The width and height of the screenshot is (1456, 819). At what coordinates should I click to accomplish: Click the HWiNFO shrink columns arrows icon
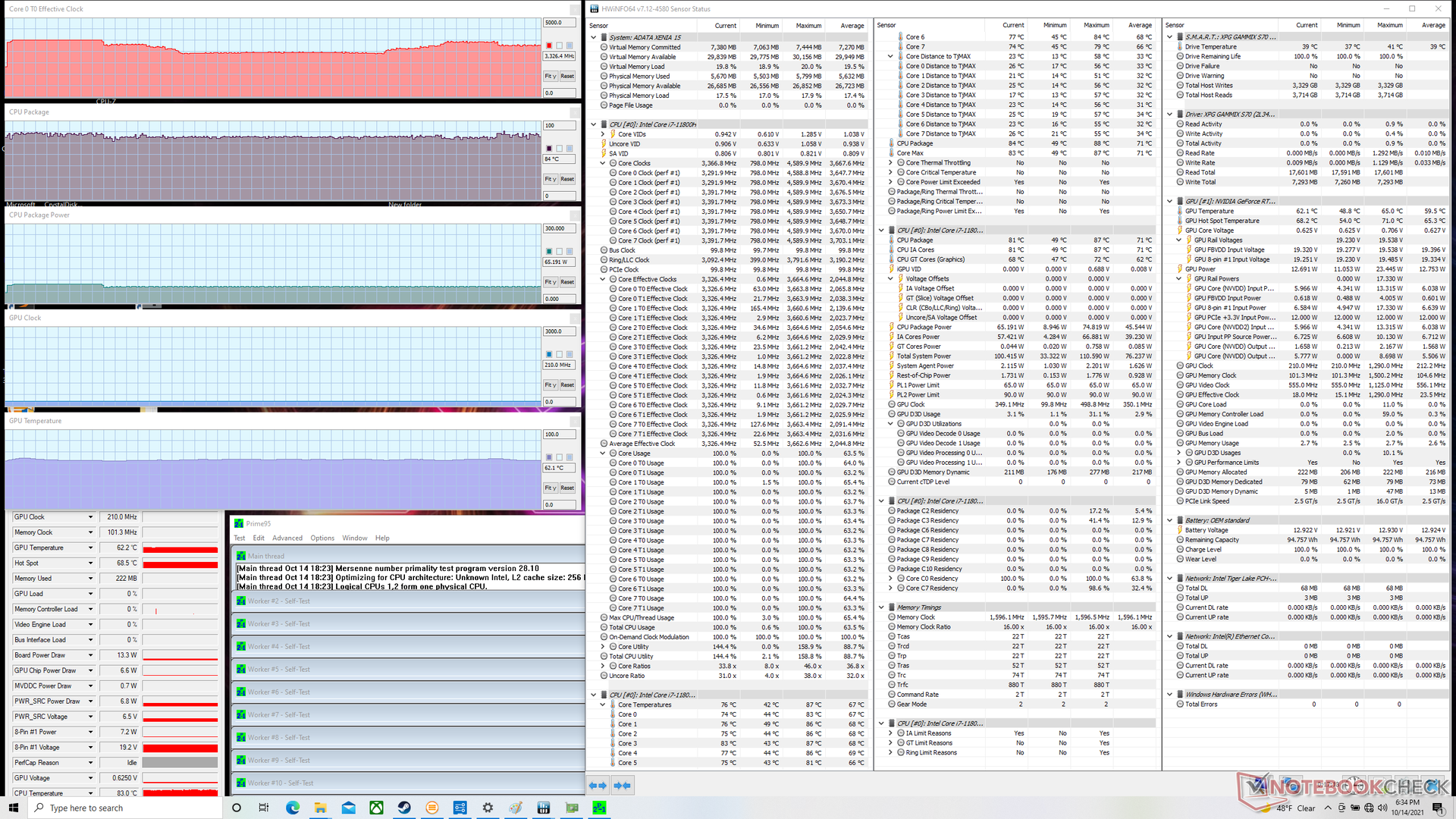(623, 786)
